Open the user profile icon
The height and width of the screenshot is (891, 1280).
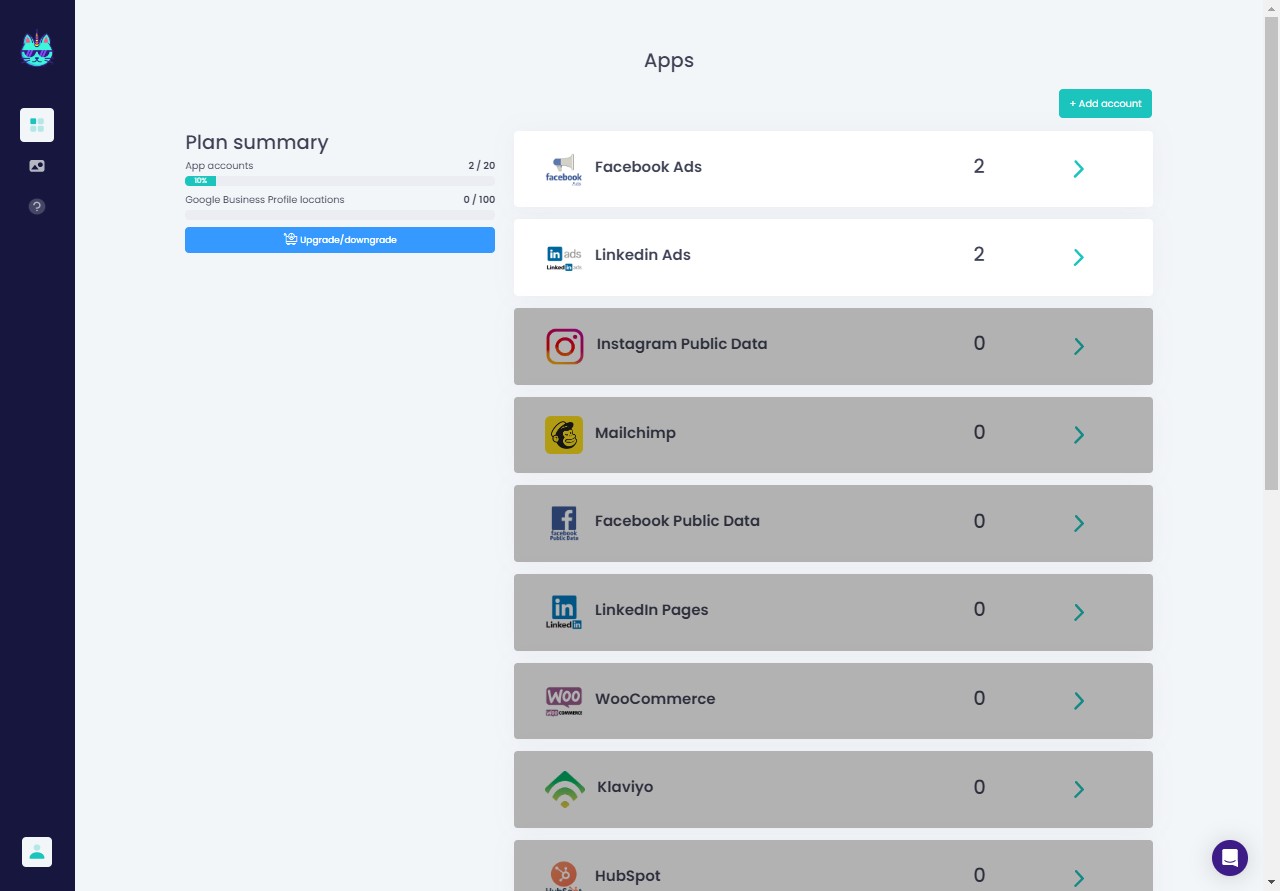coord(37,852)
